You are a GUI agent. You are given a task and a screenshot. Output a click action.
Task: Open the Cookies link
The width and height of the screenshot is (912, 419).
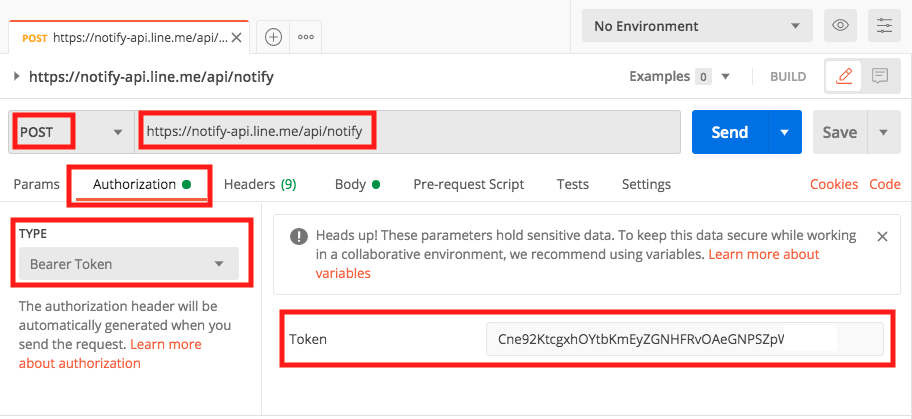tap(833, 184)
